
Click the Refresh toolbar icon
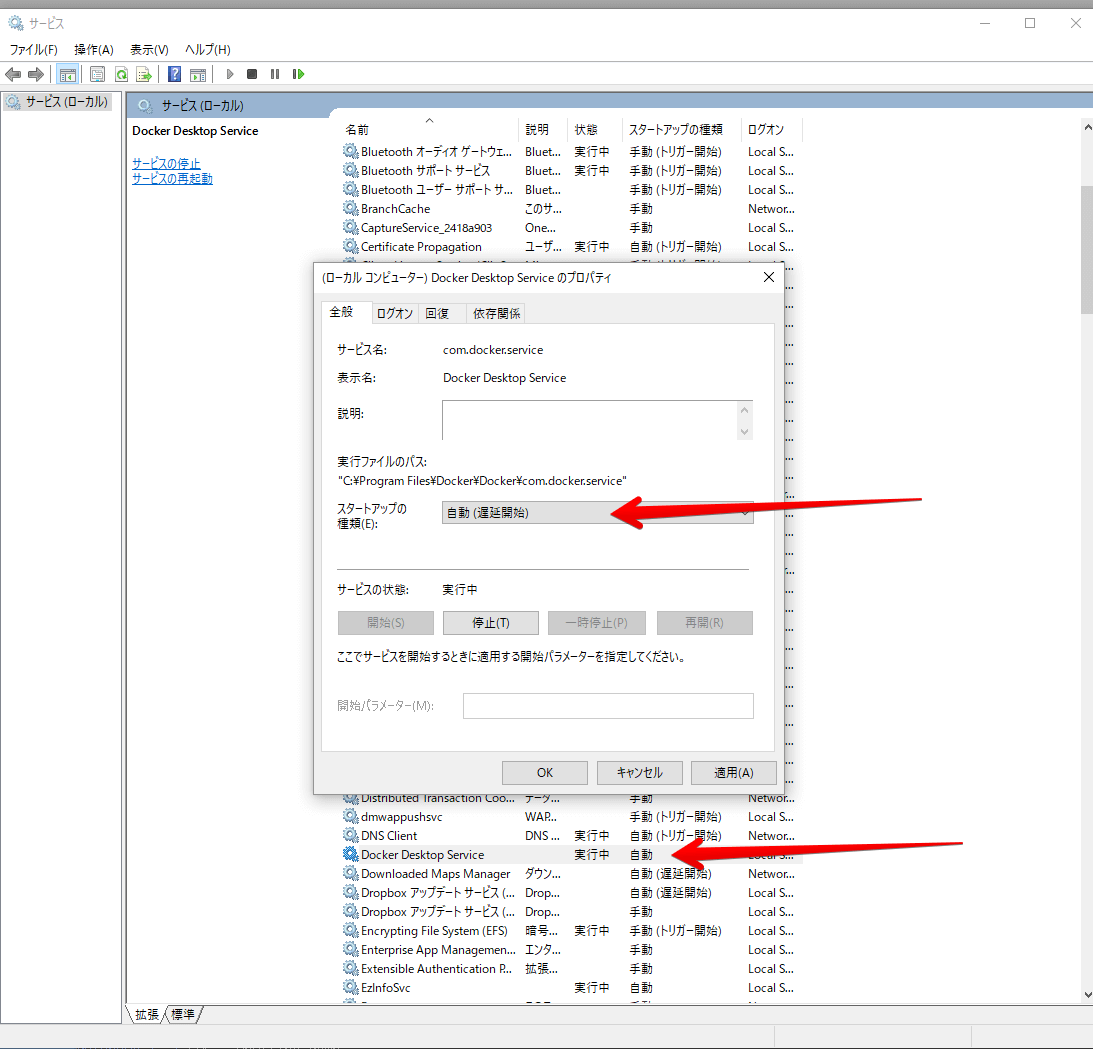(121, 74)
